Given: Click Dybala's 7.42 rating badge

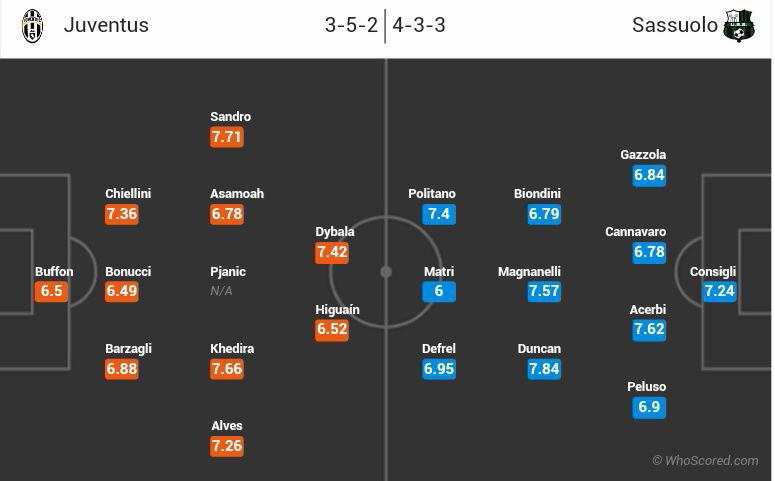Looking at the screenshot, I should pyautogui.click(x=332, y=252).
